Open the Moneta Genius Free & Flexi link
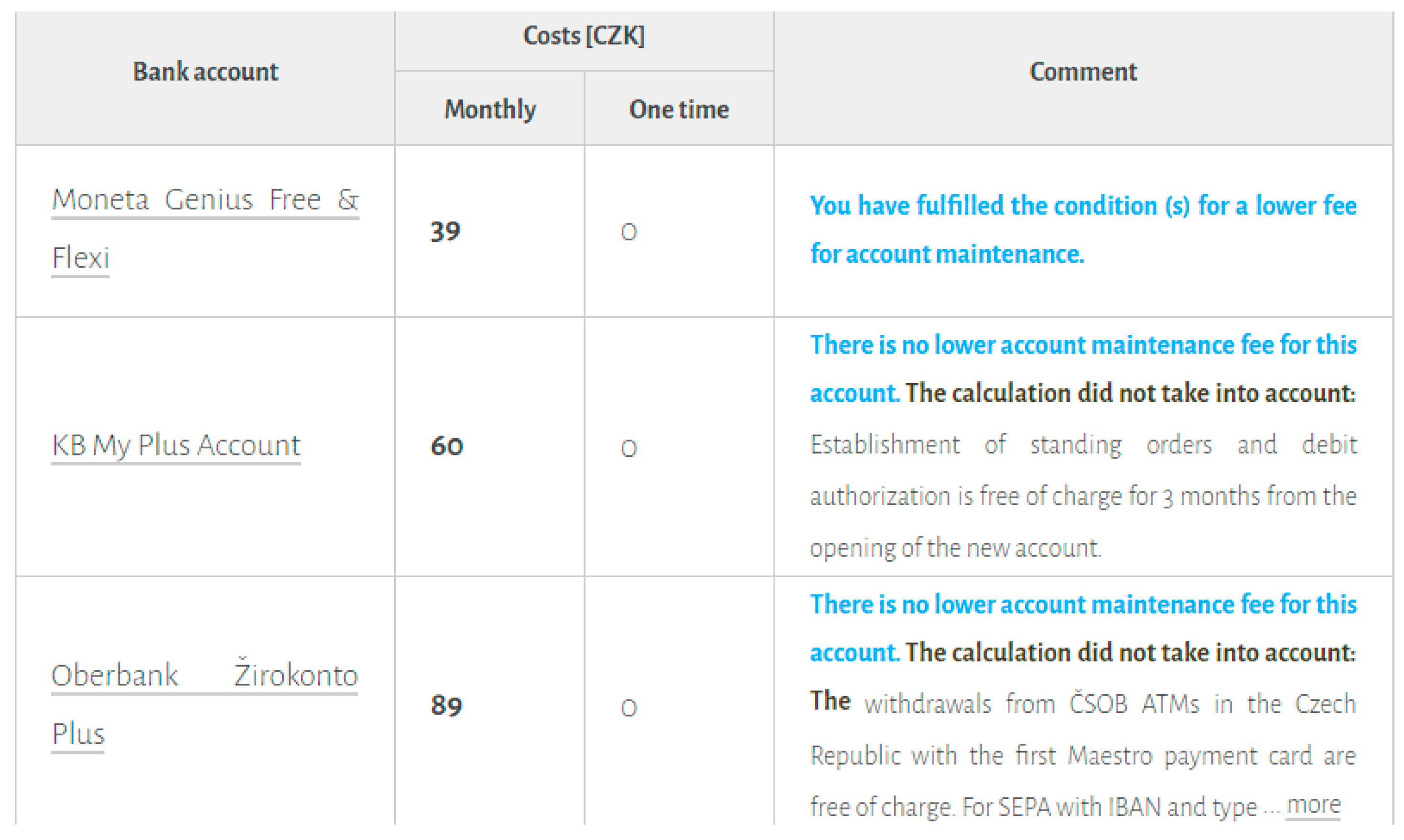The height and width of the screenshot is (840, 1404). [205, 200]
